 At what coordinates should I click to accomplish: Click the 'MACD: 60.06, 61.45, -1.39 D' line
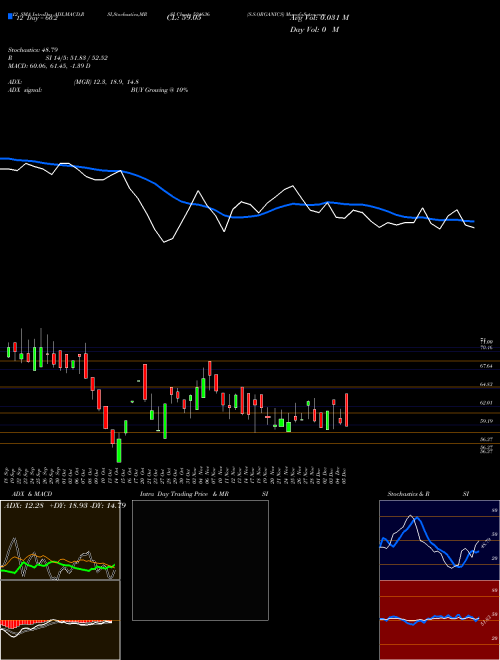49,66
